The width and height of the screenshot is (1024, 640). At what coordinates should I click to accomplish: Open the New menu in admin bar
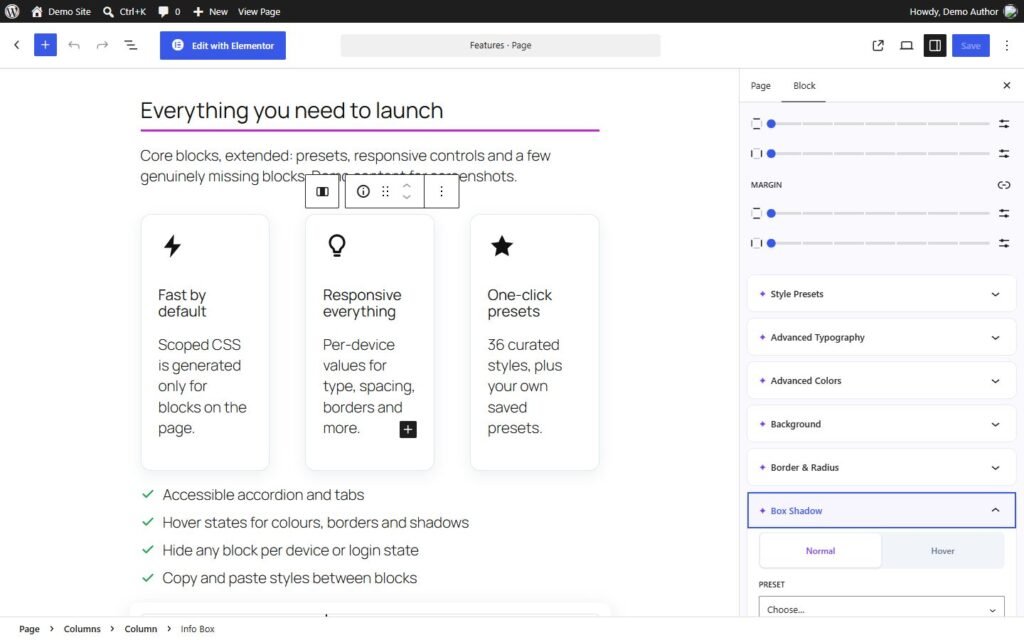(210, 11)
